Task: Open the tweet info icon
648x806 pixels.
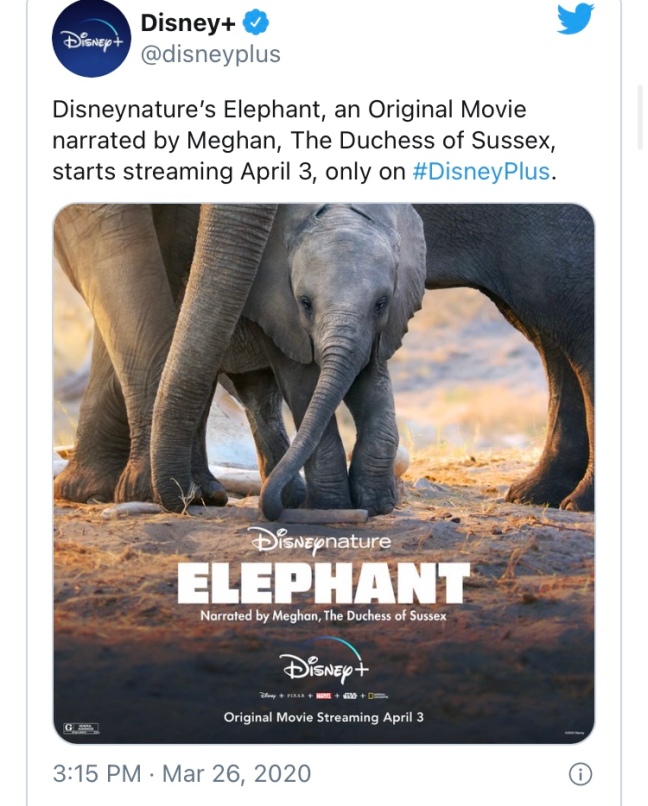Action: point(580,774)
